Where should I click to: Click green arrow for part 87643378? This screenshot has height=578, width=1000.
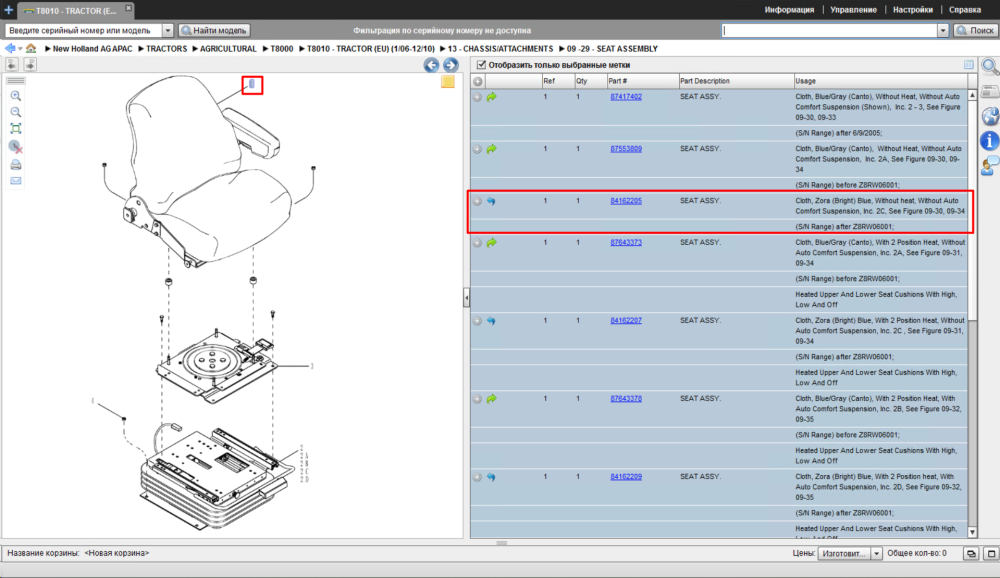pyautogui.click(x=492, y=399)
